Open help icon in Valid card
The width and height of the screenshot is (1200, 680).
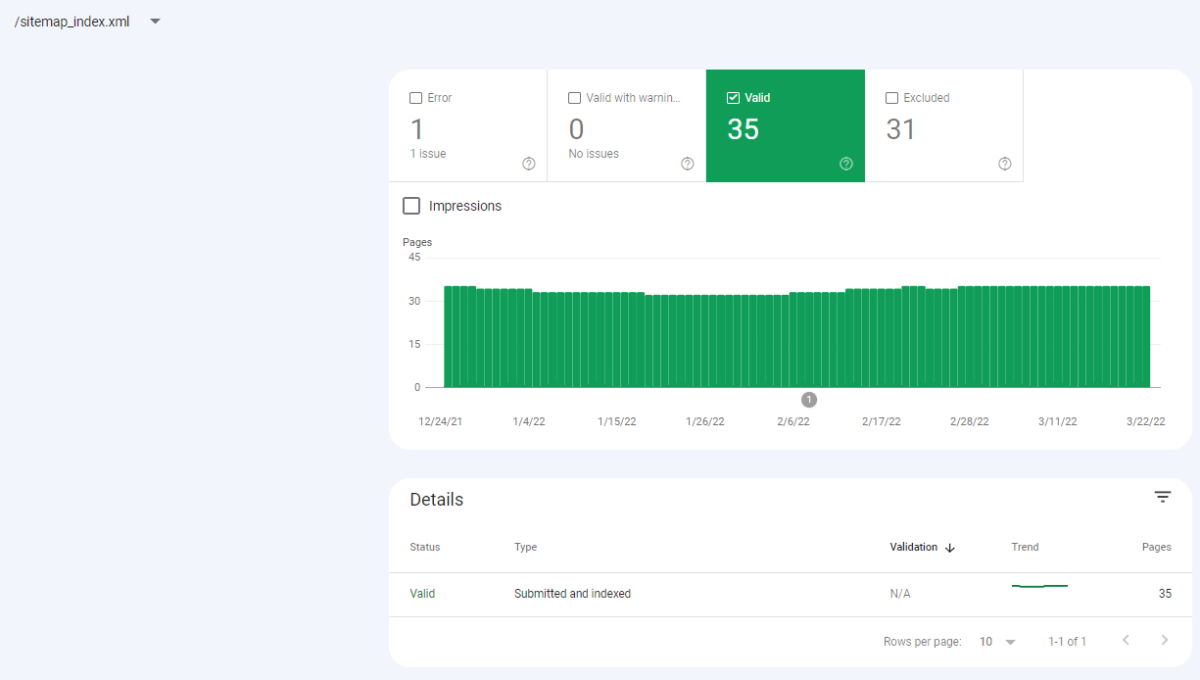(x=846, y=164)
